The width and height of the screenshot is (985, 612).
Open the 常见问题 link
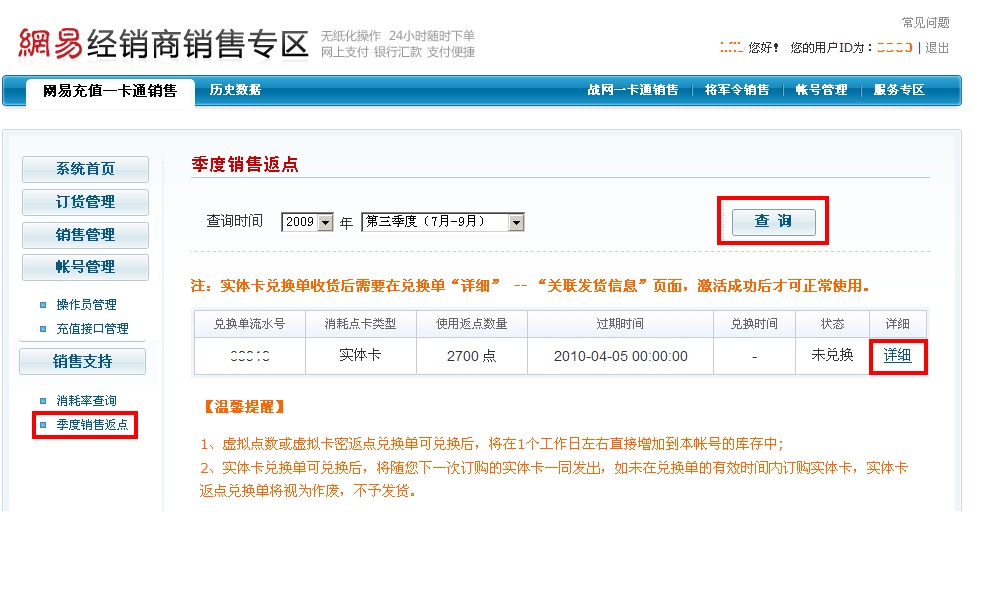point(925,23)
